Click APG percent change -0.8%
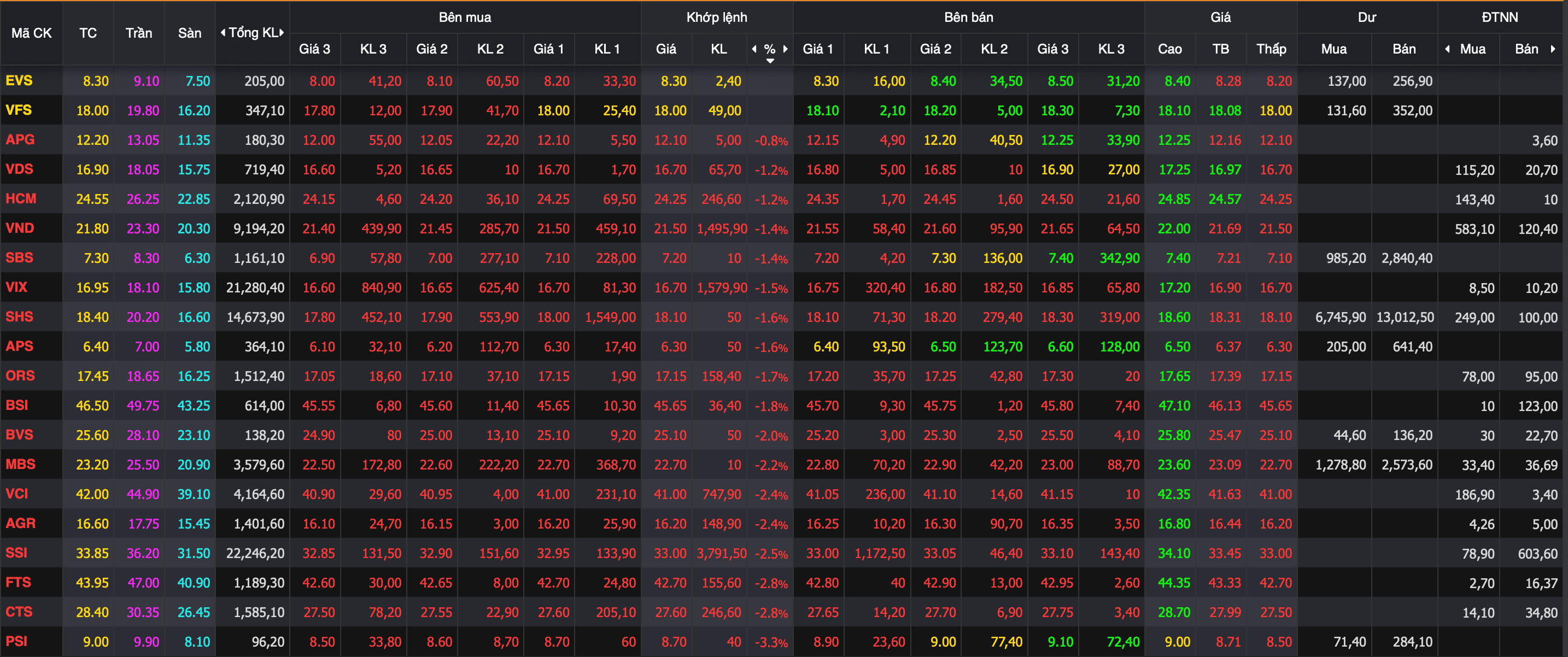The height and width of the screenshot is (657, 1568). [x=771, y=140]
